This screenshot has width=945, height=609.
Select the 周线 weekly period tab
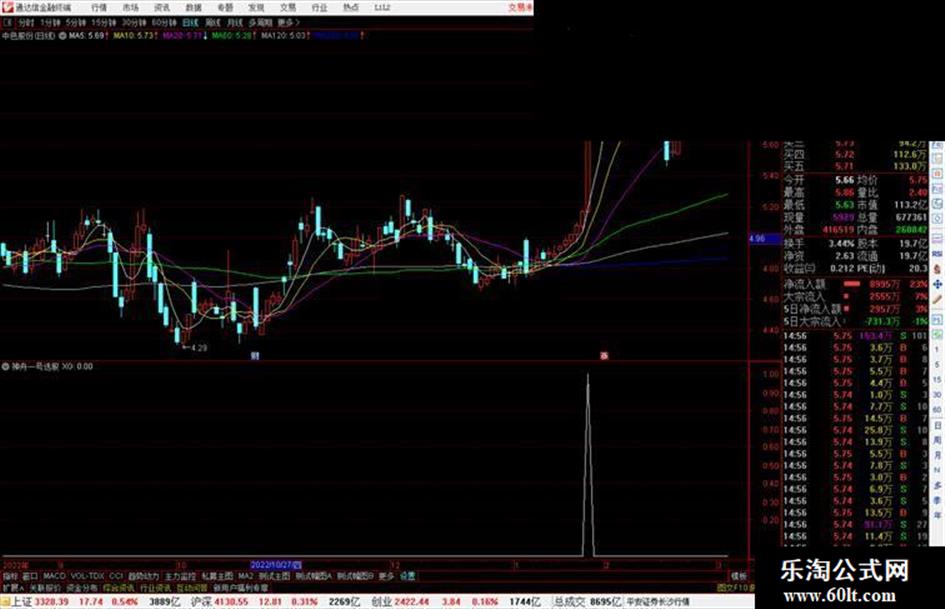point(213,23)
